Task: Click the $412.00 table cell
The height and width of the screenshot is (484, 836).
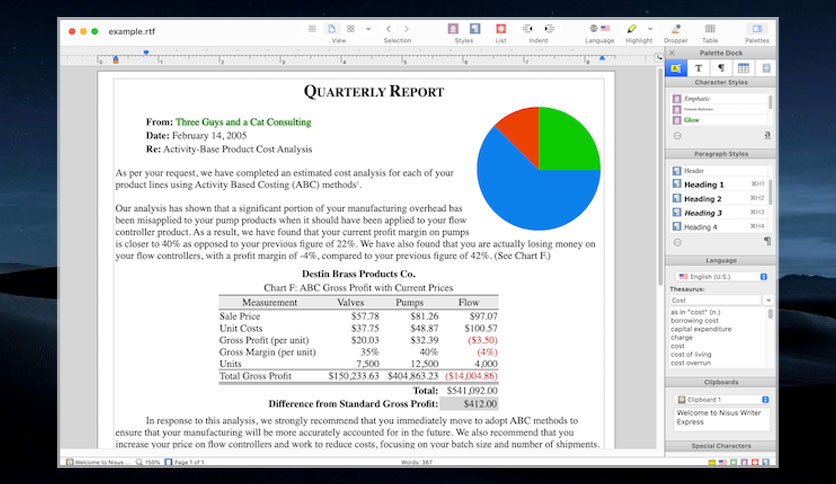Action: click(469, 404)
